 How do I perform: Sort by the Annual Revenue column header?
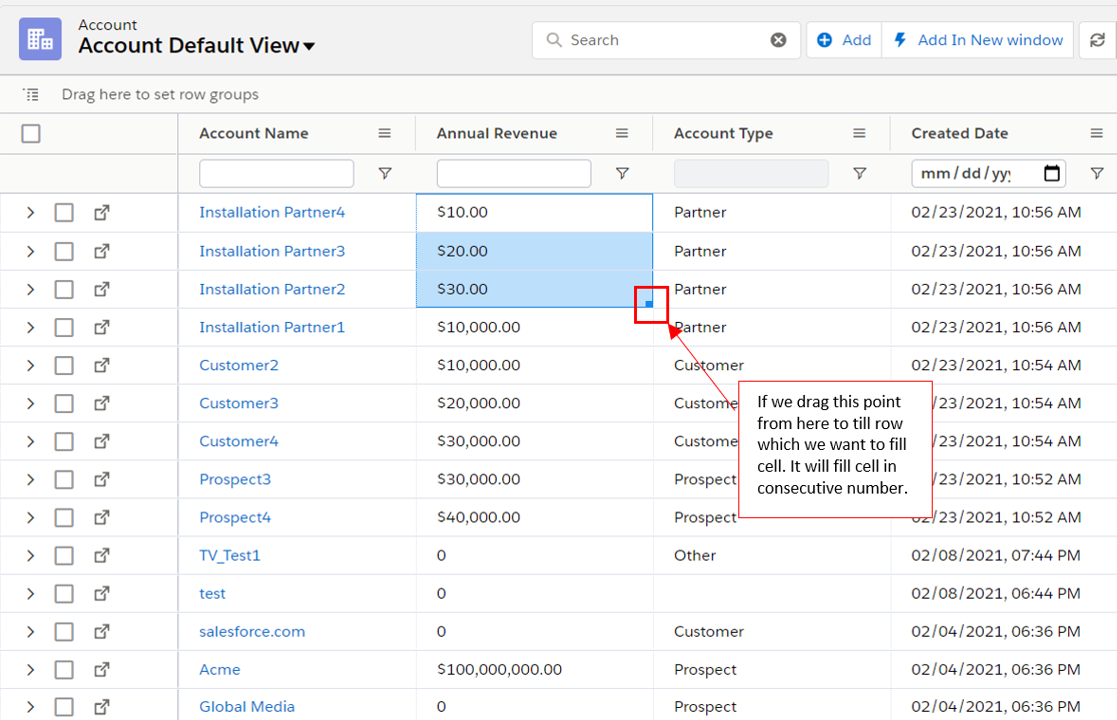(x=497, y=134)
